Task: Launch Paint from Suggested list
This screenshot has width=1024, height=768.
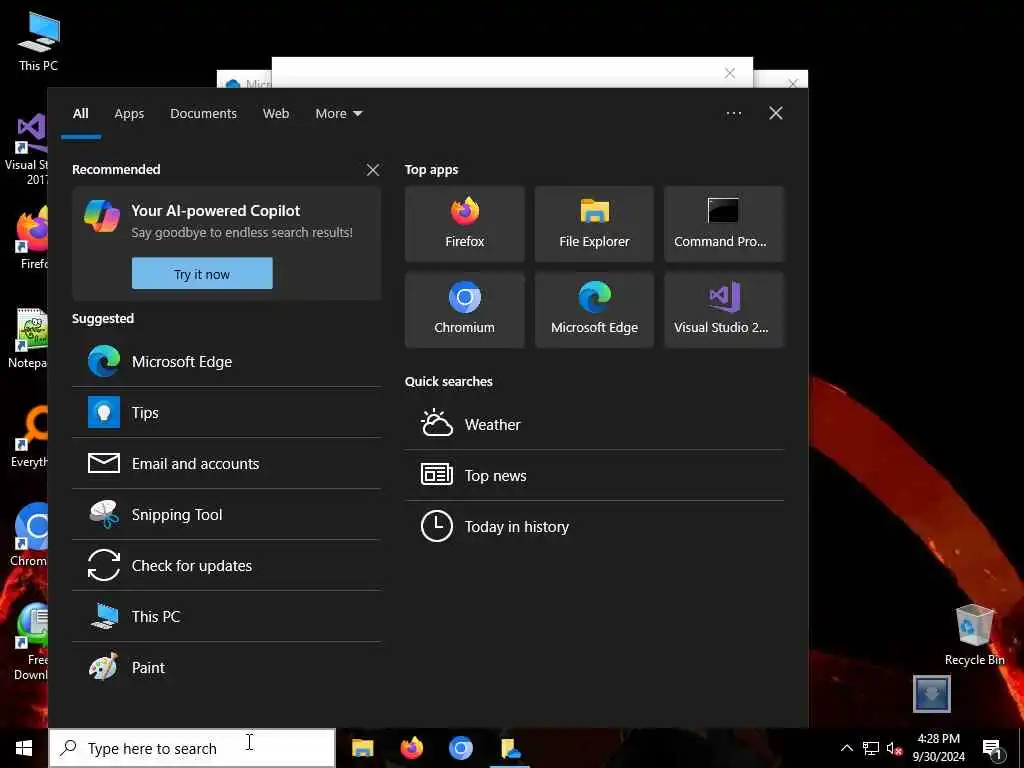Action: [x=226, y=667]
